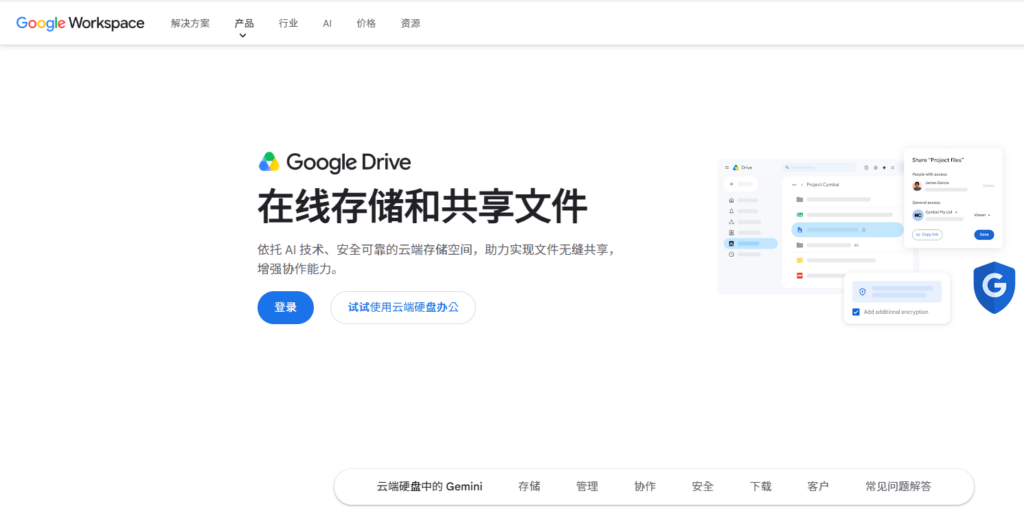Jump to 云端硬盘中的 Gemini section
The width and height of the screenshot is (1024, 513).
429,486
